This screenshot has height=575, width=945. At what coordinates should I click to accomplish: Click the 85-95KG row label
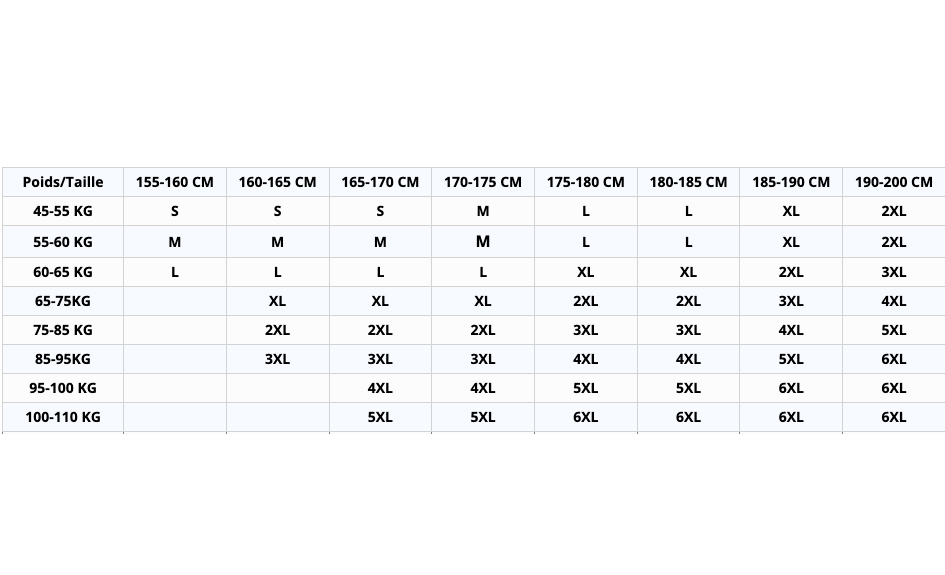[63, 359]
